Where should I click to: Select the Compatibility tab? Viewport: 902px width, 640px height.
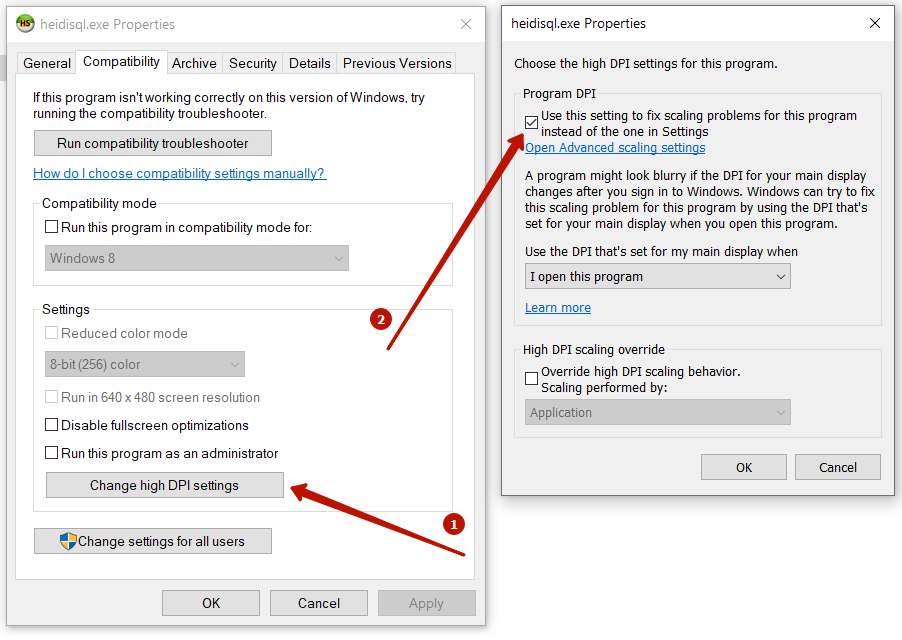tap(121, 62)
